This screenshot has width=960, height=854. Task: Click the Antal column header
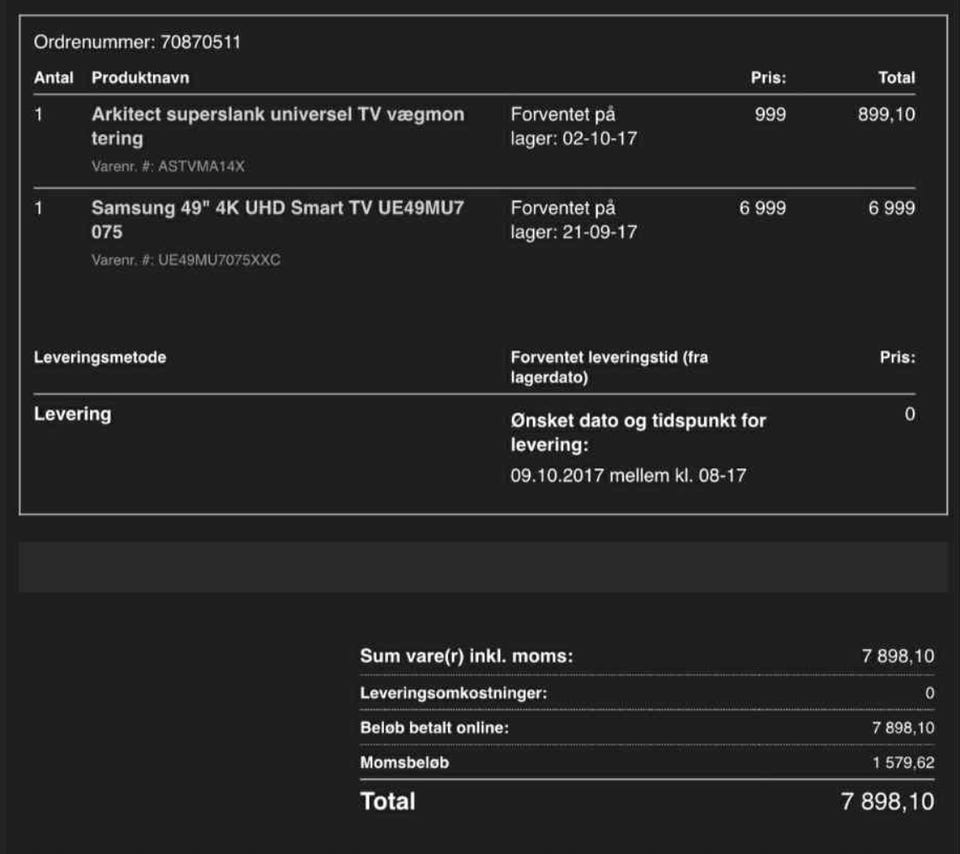[53, 78]
